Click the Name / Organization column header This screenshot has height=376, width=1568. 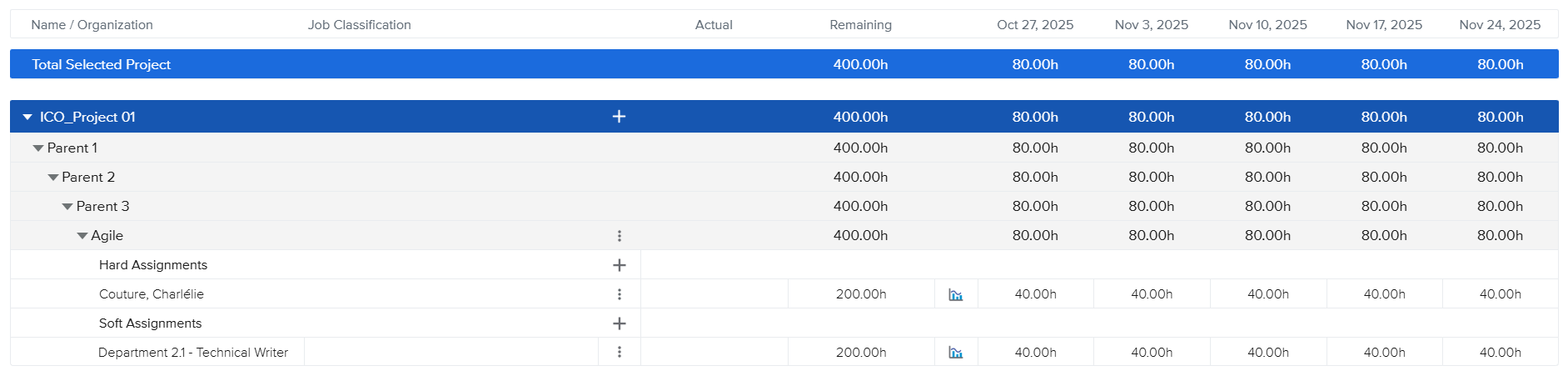[92, 25]
